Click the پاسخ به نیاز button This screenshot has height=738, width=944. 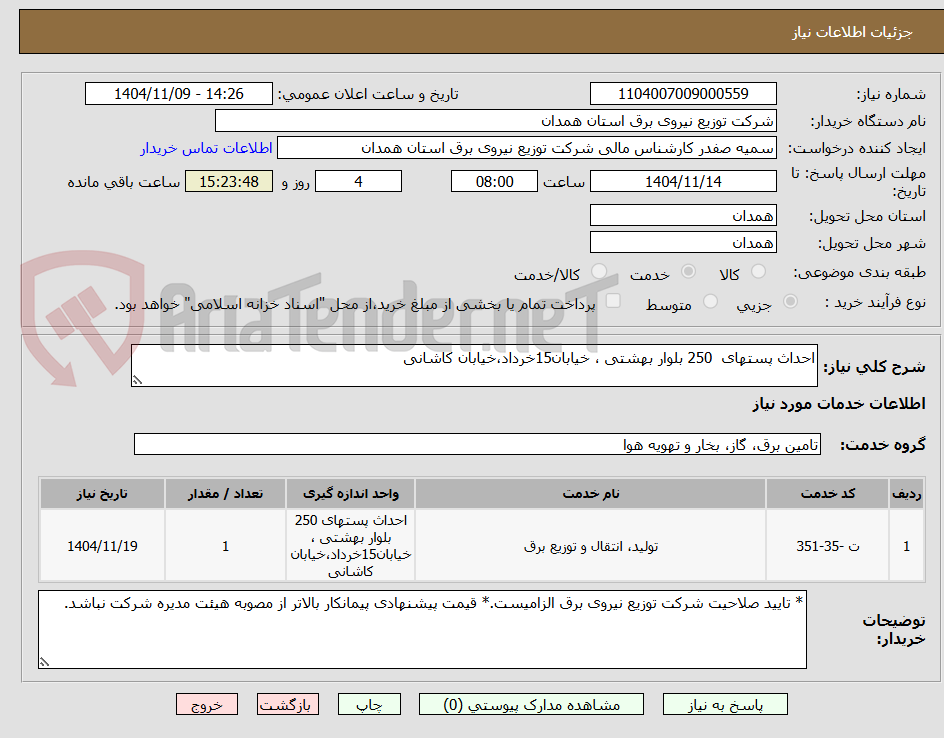[x=725, y=704]
